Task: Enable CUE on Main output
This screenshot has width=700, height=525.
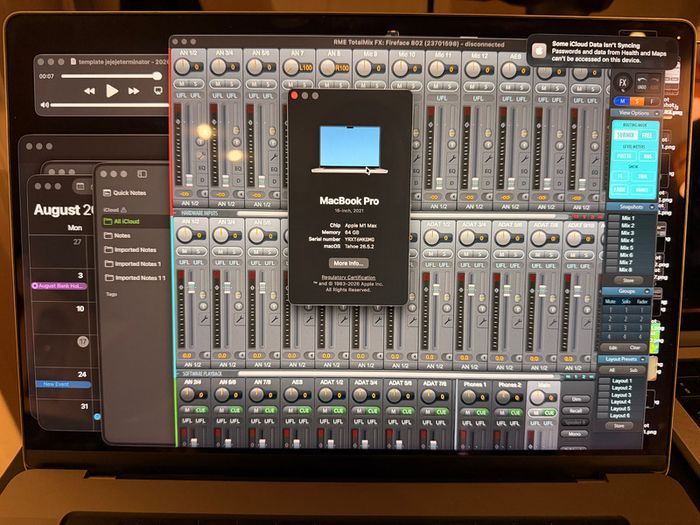Action: coord(549,412)
